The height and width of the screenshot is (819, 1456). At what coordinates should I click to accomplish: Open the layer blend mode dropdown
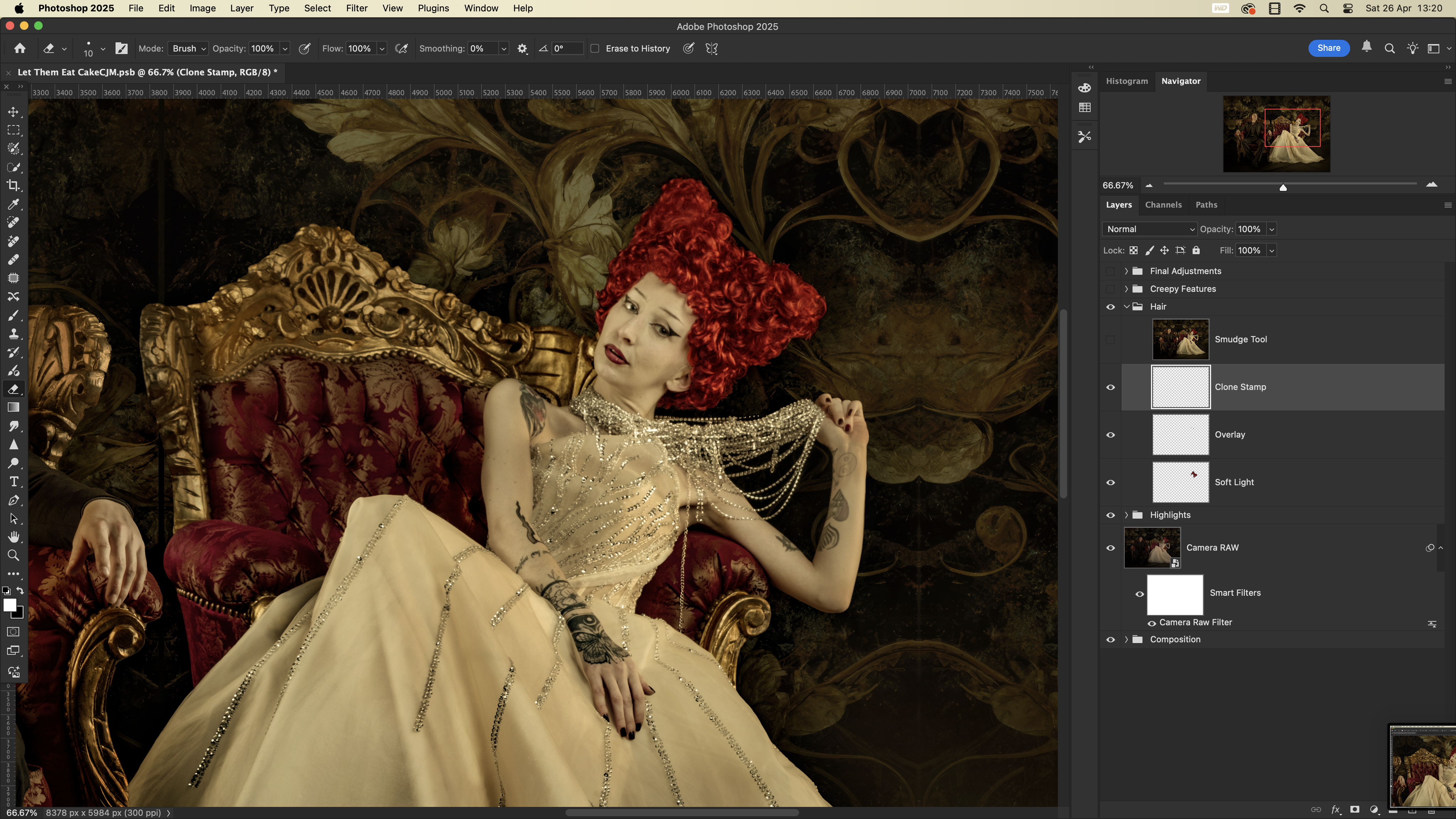pyautogui.click(x=1149, y=229)
